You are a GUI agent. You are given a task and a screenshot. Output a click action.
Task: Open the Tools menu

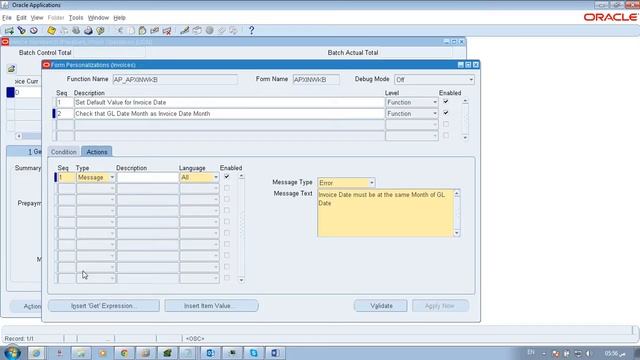pos(76,18)
